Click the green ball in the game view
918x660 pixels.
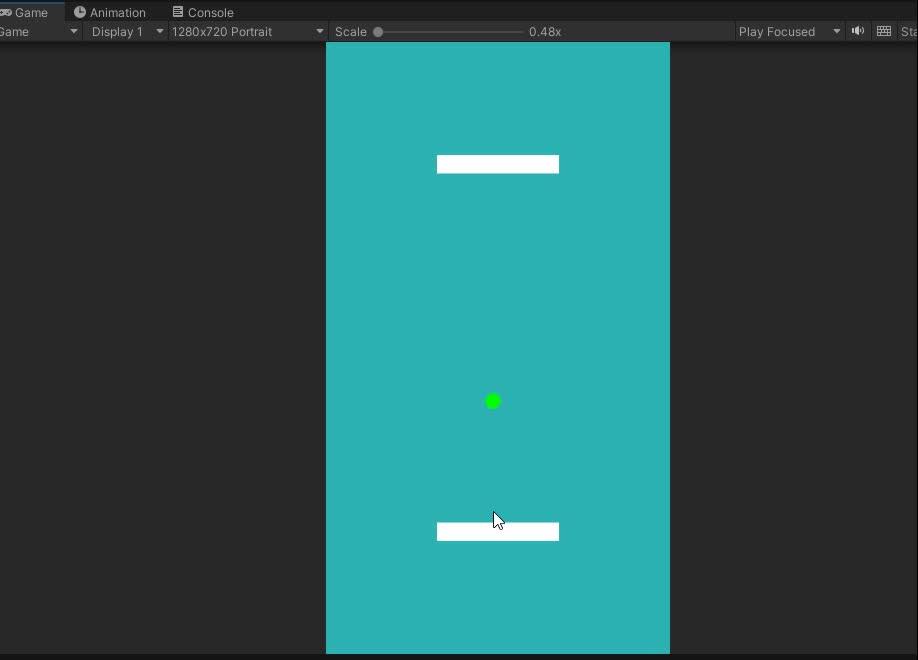tap(492, 401)
